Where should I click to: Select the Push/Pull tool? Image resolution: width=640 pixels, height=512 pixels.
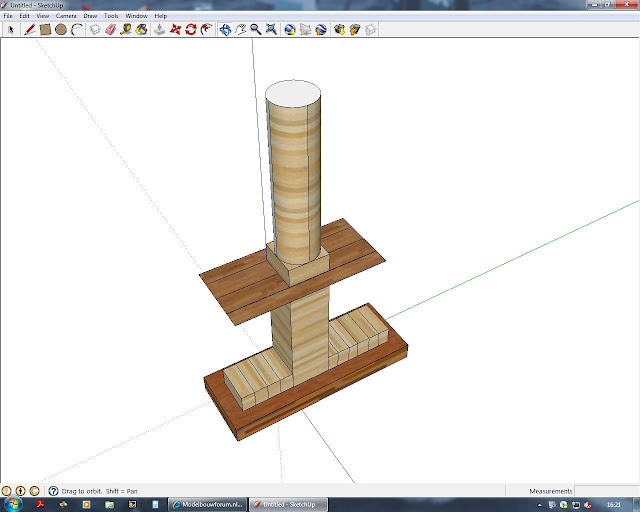[x=160, y=29]
